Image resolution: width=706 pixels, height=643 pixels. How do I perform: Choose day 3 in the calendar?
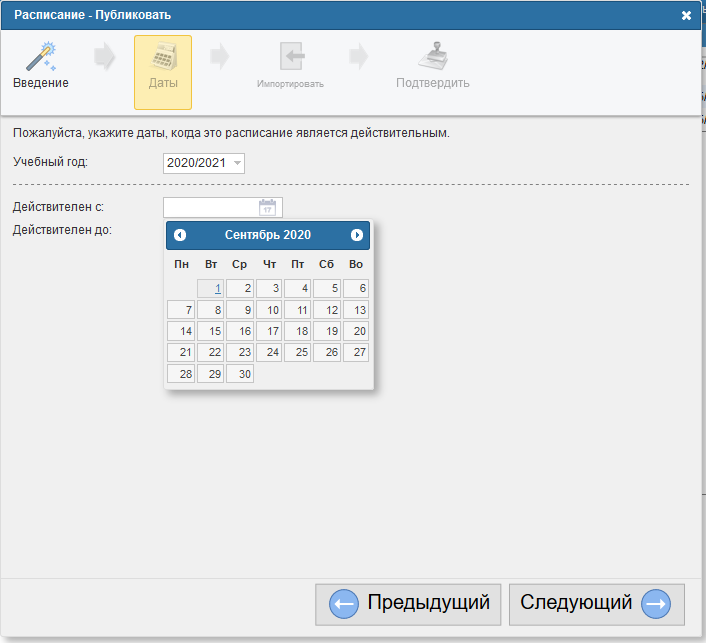click(269, 288)
